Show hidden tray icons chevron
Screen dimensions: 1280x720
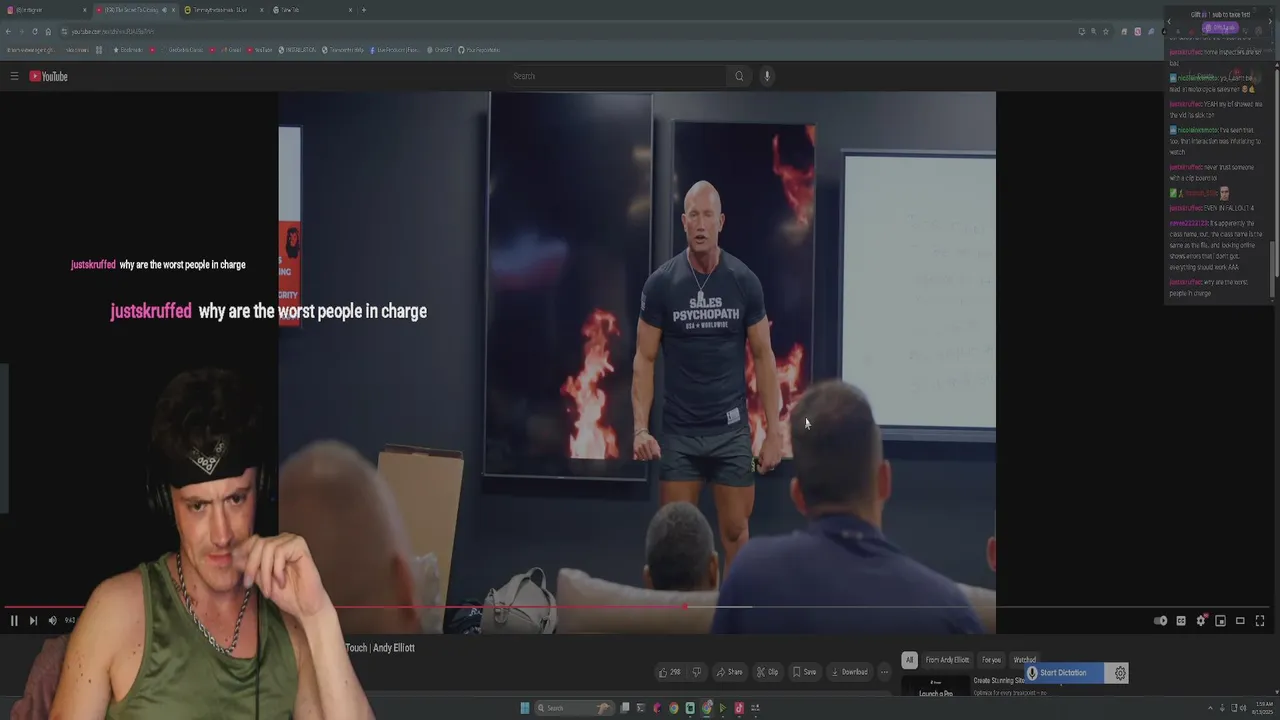[1209, 708]
